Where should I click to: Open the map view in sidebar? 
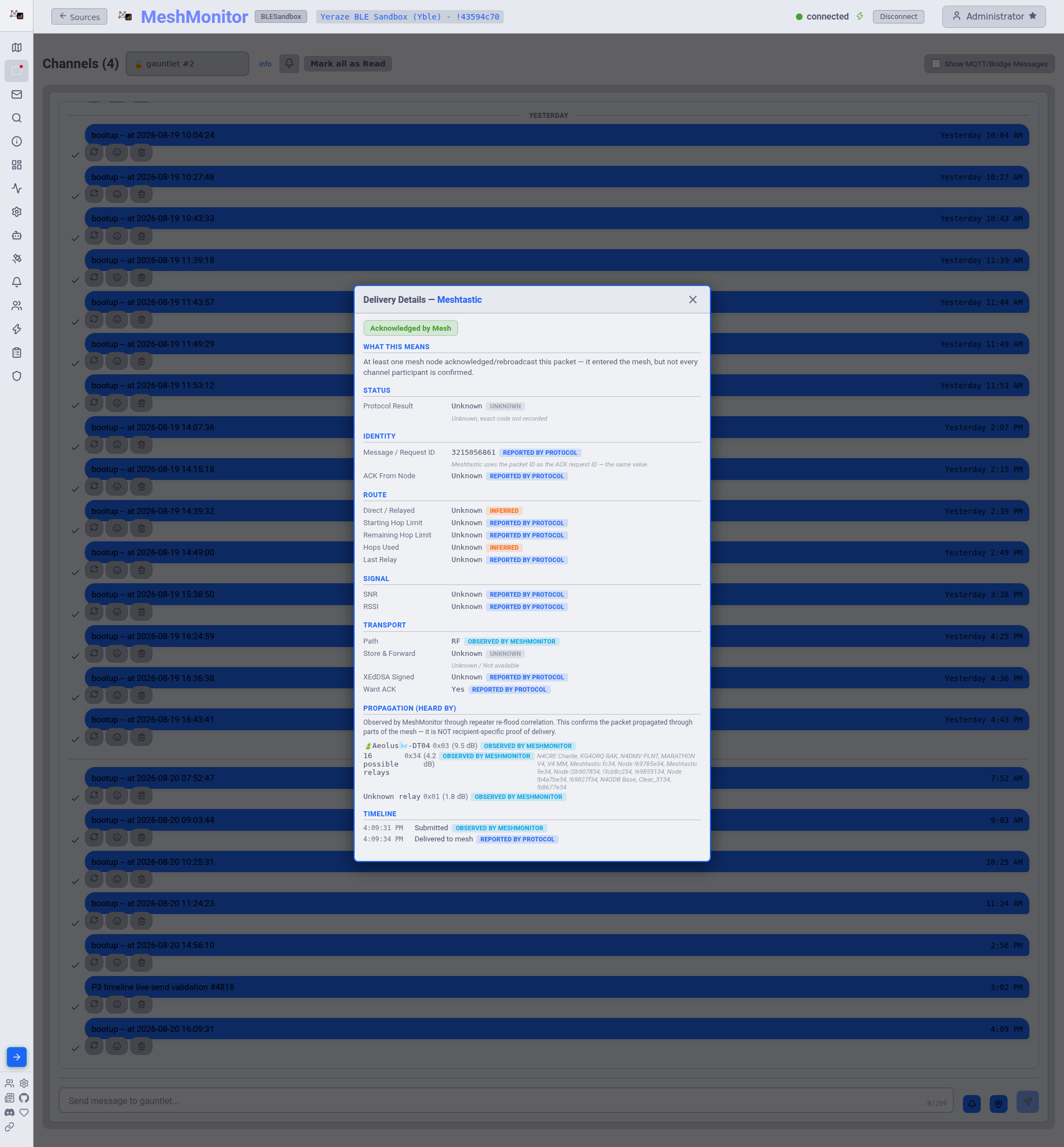(17, 48)
